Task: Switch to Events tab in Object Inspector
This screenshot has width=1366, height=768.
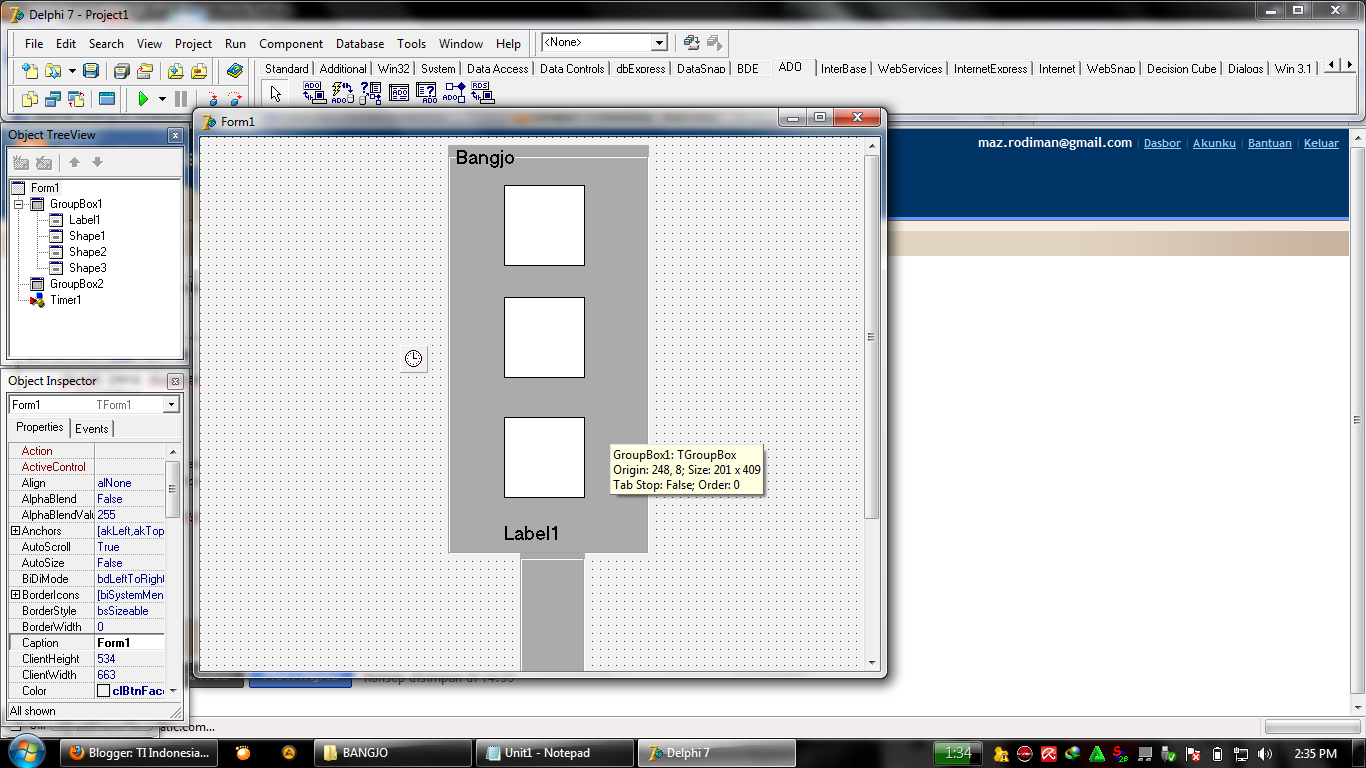Action: pyautogui.click(x=92, y=428)
